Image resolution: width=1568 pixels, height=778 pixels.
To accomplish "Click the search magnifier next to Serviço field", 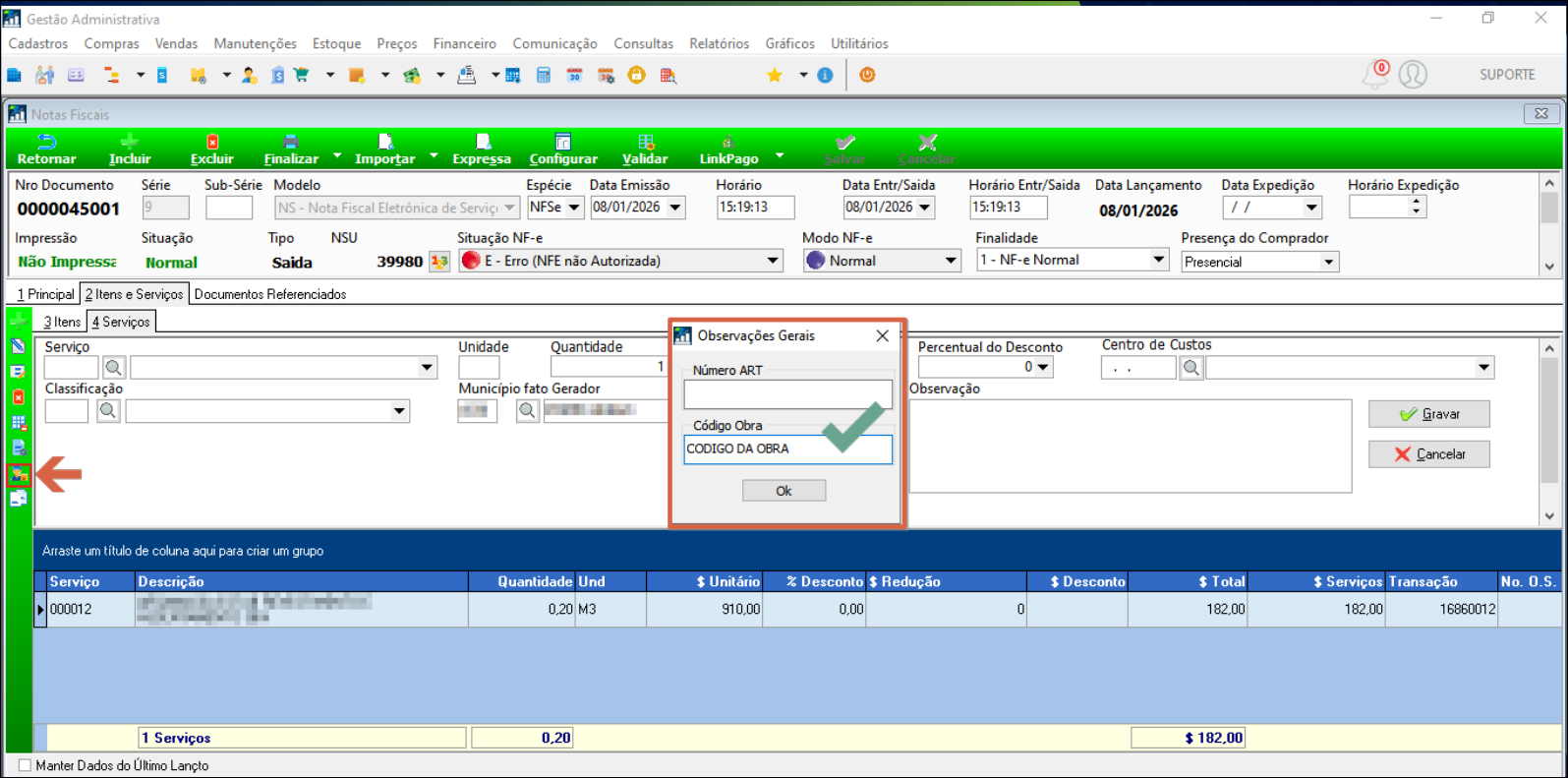I will click(114, 368).
